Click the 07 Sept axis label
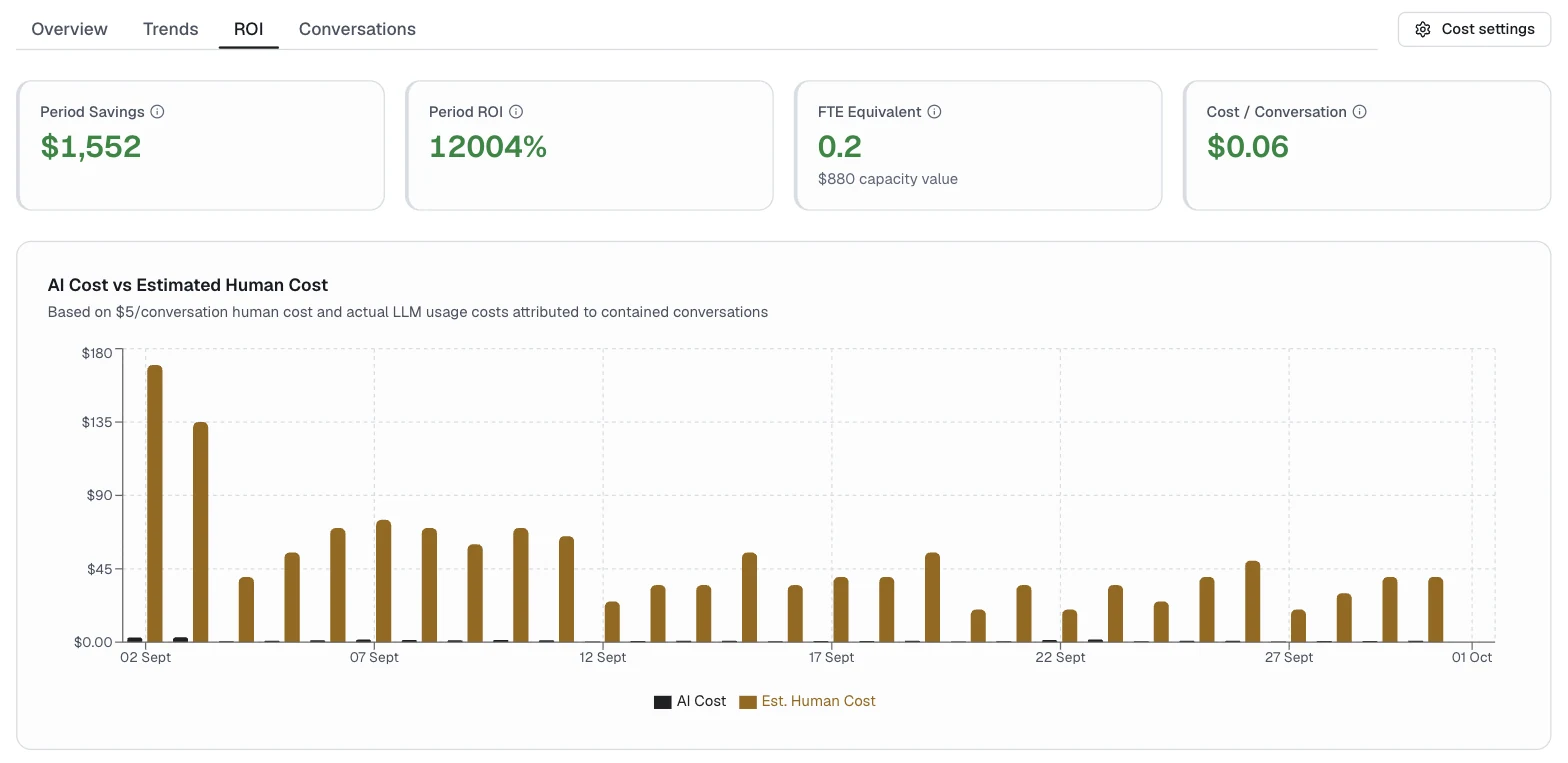The height and width of the screenshot is (763, 1568). (x=374, y=657)
